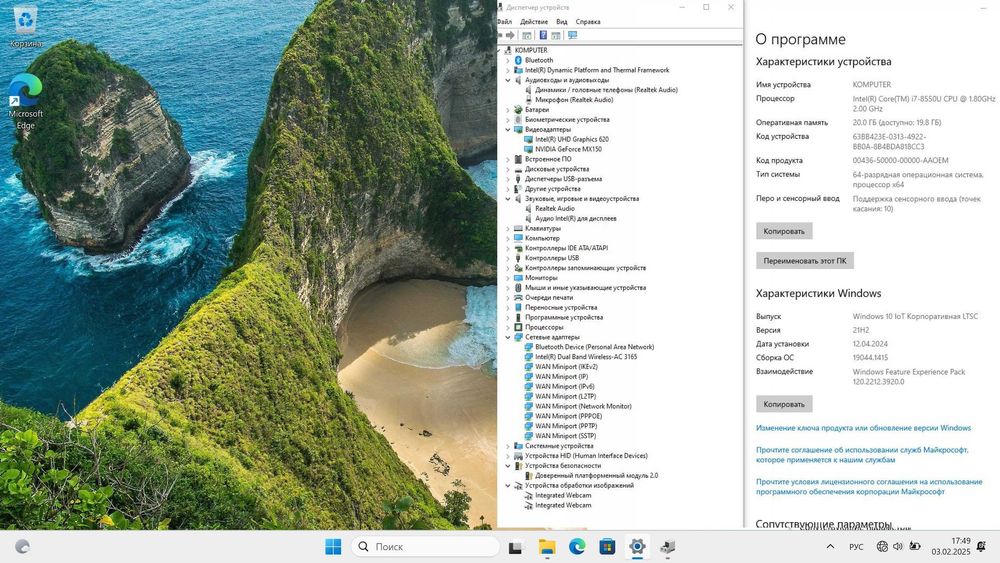Viewport: 1000px width, 563px height.
Task: Select WAN Miniport (SSTP)
Action: [565, 435]
